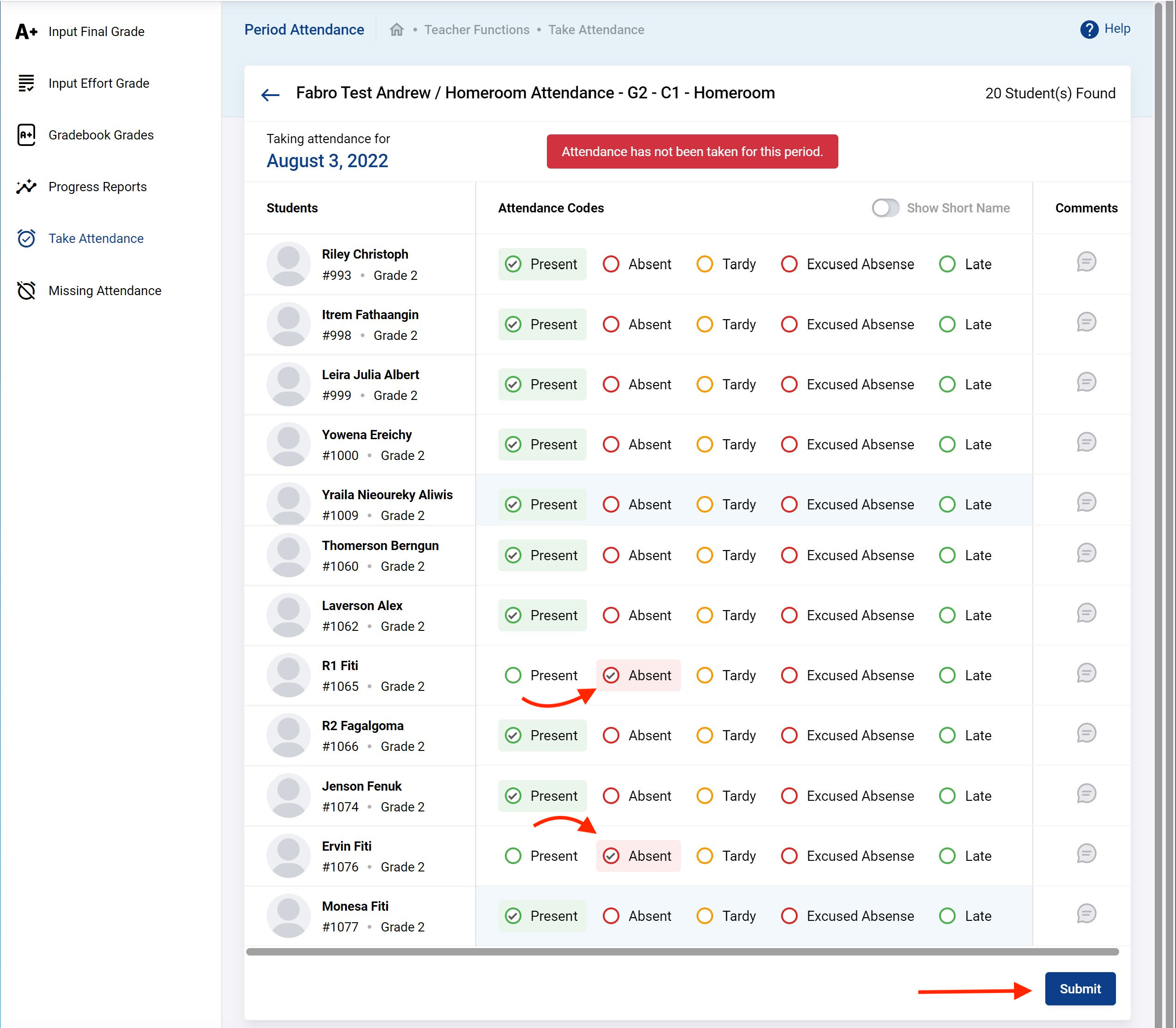Image resolution: width=1176 pixels, height=1028 pixels.
Task: Click the Progress Reports chart icon
Action: pos(26,187)
